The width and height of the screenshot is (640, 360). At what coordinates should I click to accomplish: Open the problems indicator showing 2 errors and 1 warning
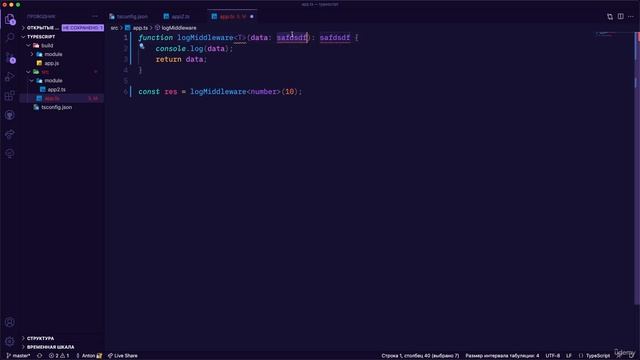click(59, 356)
